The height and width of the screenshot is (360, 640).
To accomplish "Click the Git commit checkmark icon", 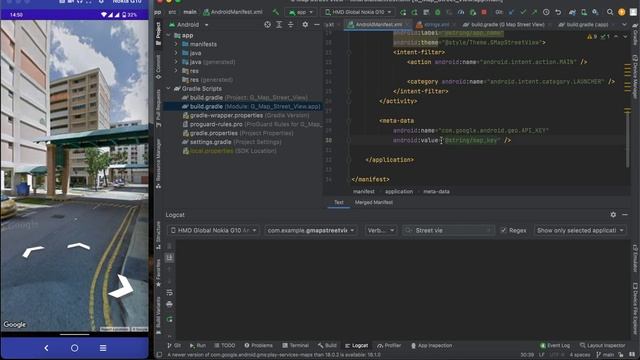I will click(523, 12).
